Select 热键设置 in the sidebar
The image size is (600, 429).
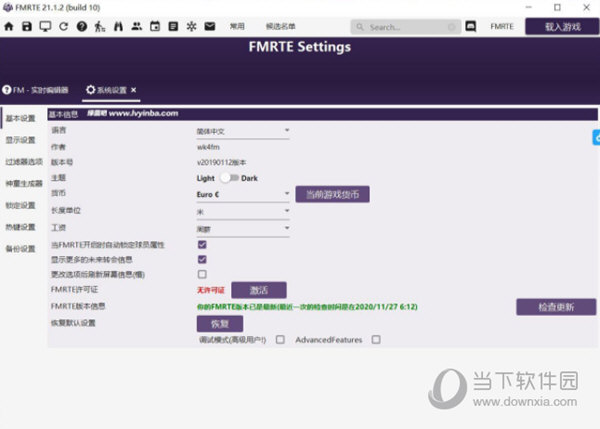[20, 227]
